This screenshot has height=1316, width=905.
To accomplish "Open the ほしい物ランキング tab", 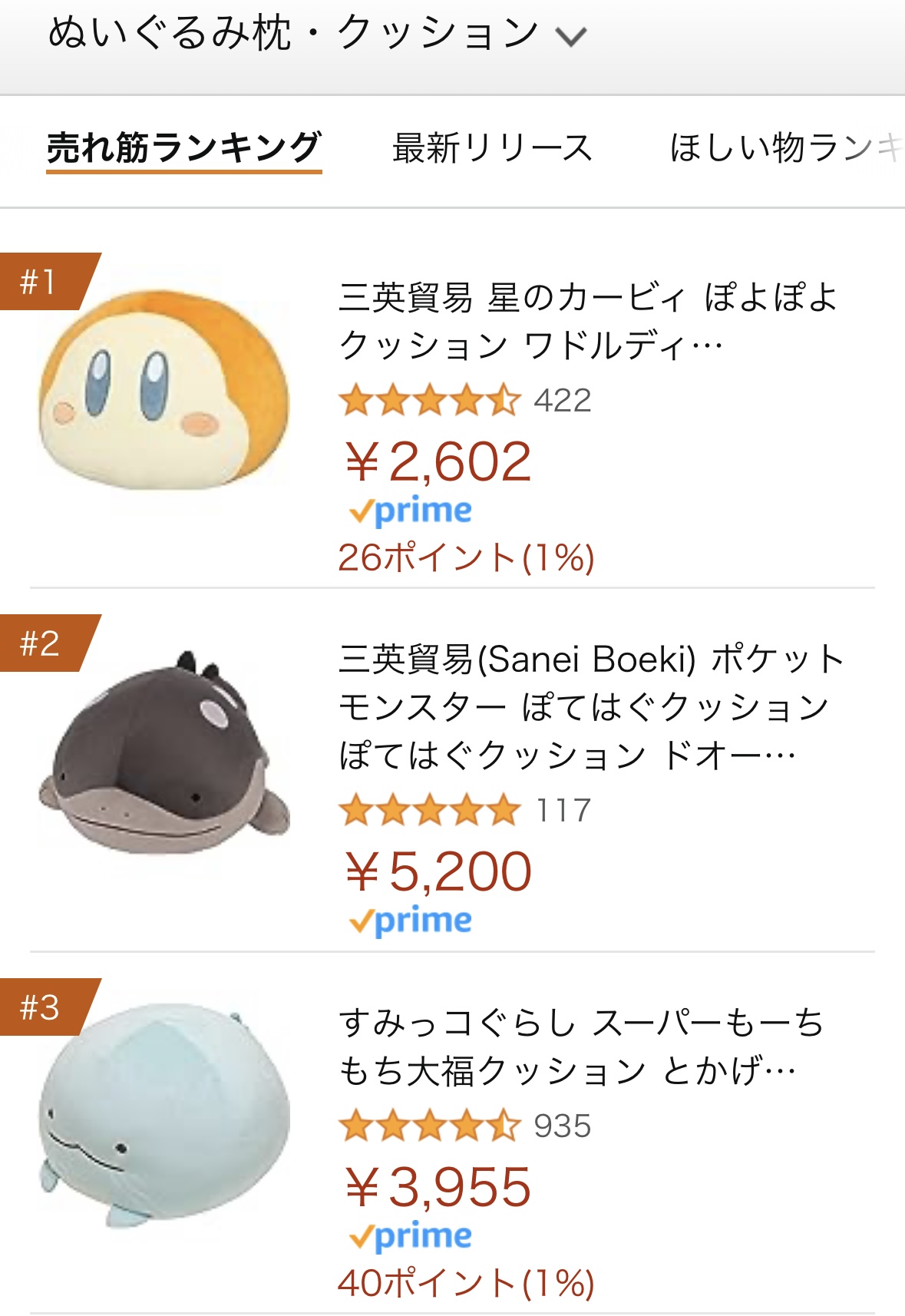I will pos(784,148).
